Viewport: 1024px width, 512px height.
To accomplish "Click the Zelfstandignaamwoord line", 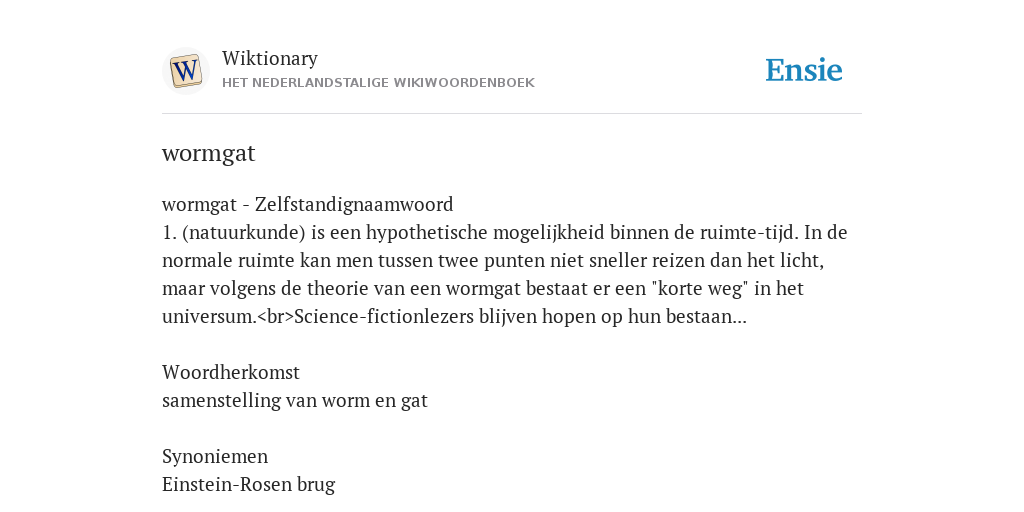I will click(308, 204).
